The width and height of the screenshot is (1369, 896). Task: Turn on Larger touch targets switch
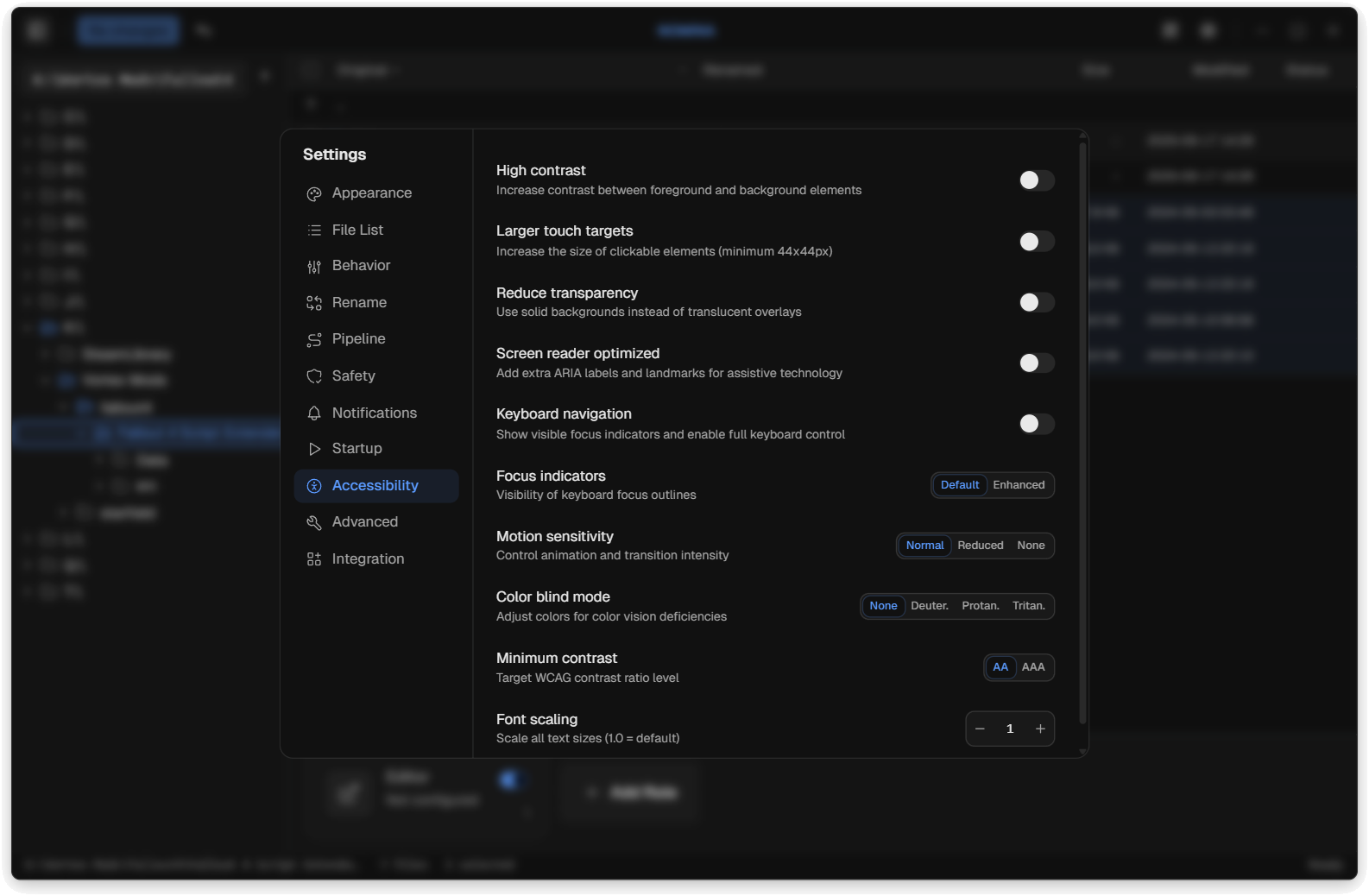point(1036,242)
